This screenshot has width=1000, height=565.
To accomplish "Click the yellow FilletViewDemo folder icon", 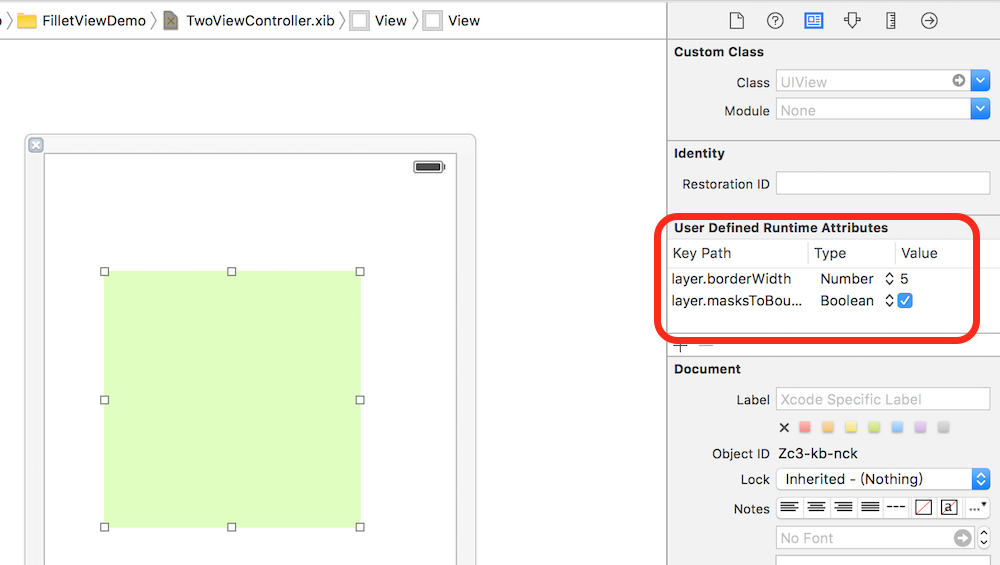I will pyautogui.click(x=26, y=21).
